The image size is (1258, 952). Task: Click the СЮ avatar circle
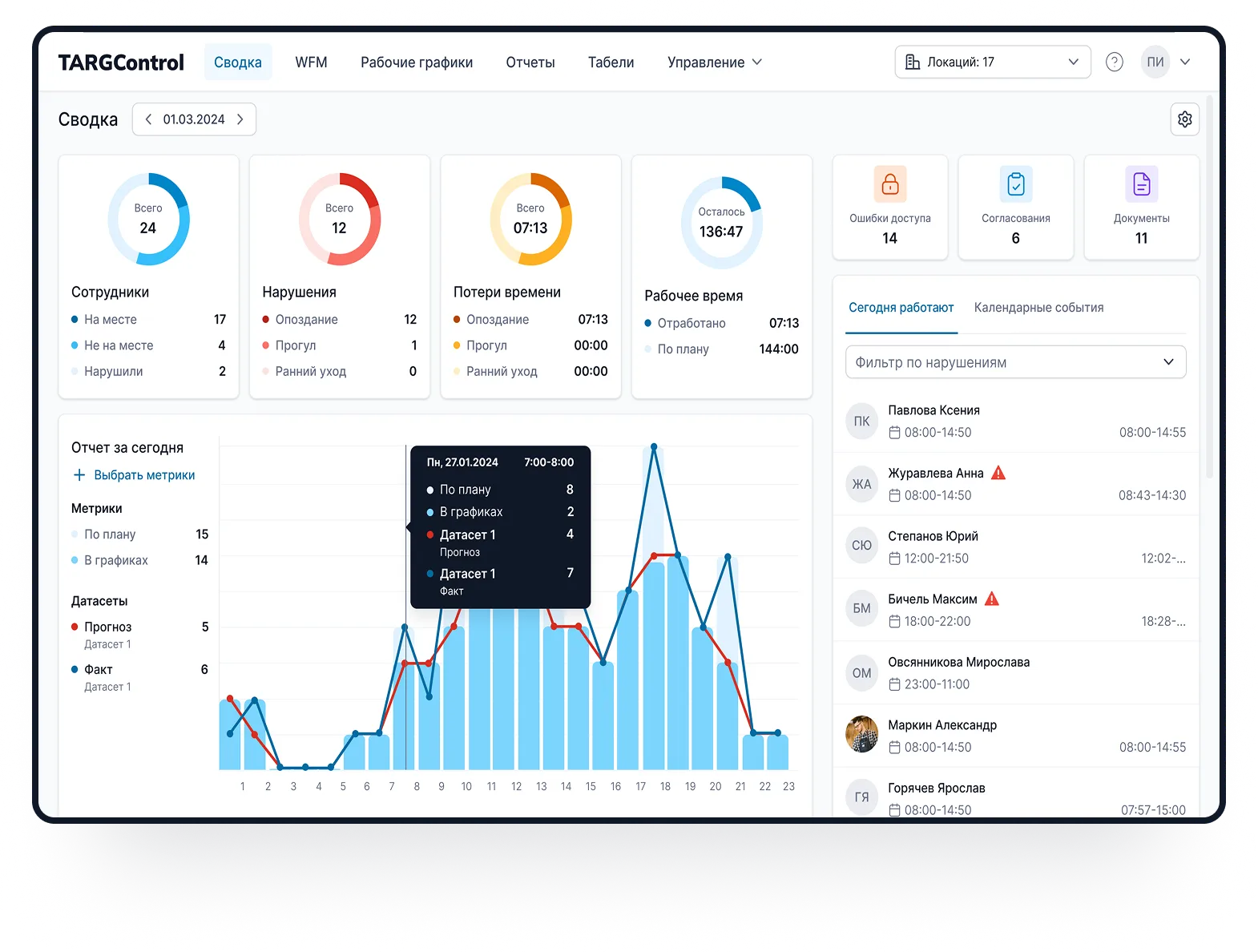pyautogui.click(x=861, y=545)
